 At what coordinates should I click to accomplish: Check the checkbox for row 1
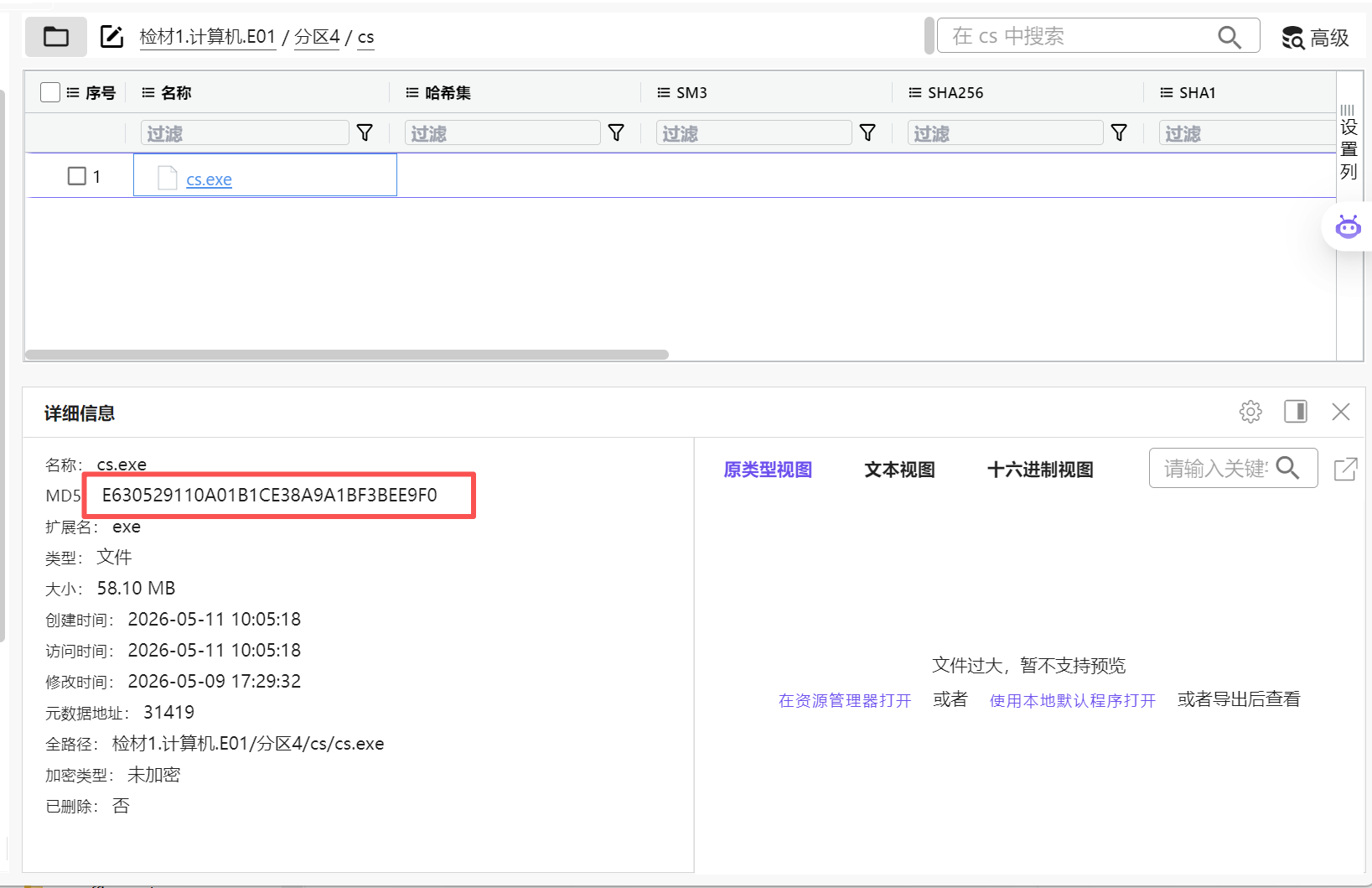coord(77,176)
